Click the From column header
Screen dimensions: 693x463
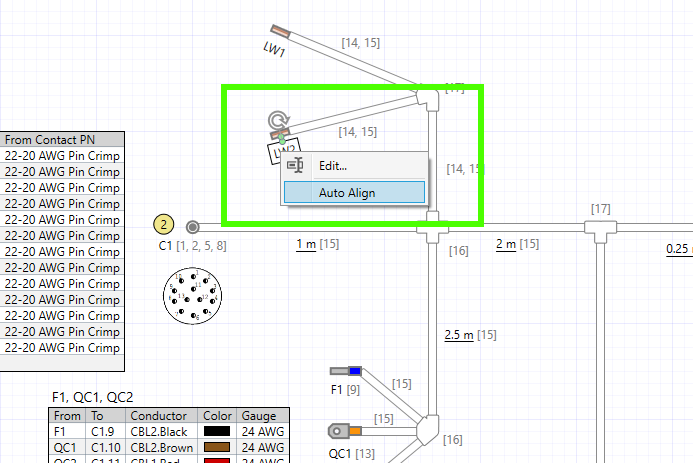coord(68,416)
